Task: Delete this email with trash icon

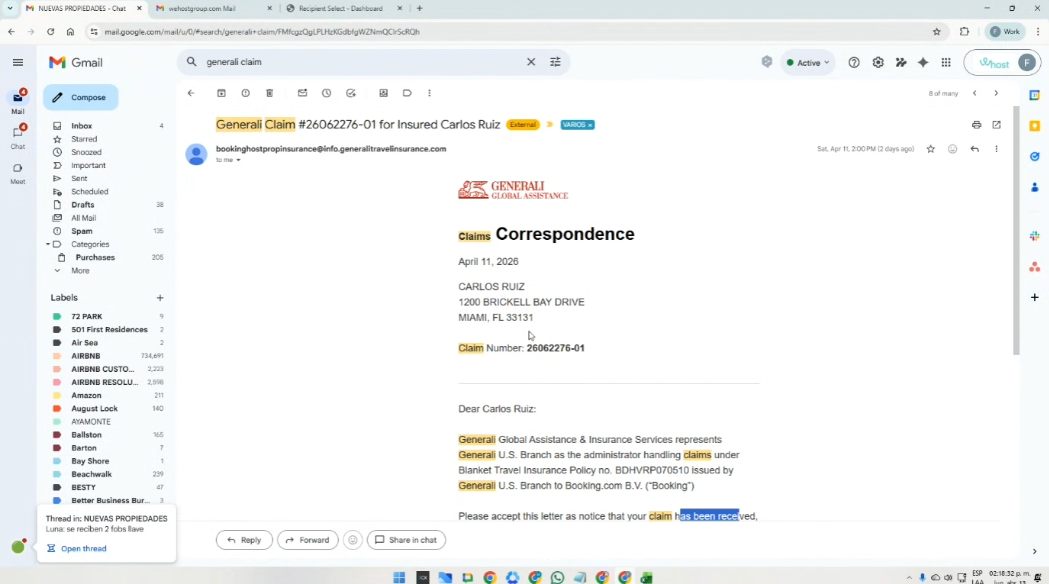Action: 270,93
